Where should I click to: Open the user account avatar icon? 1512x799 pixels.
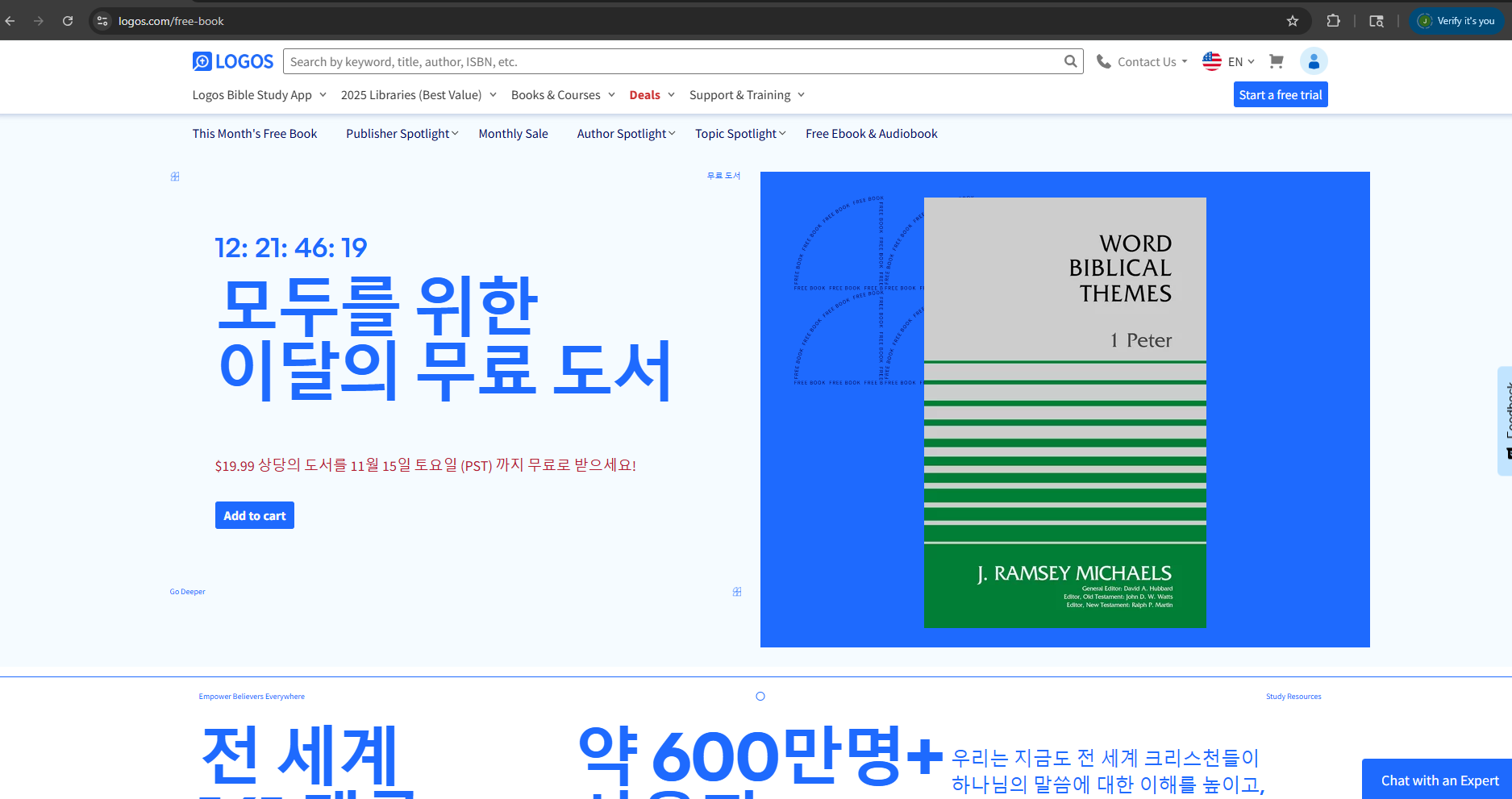click(1314, 61)
